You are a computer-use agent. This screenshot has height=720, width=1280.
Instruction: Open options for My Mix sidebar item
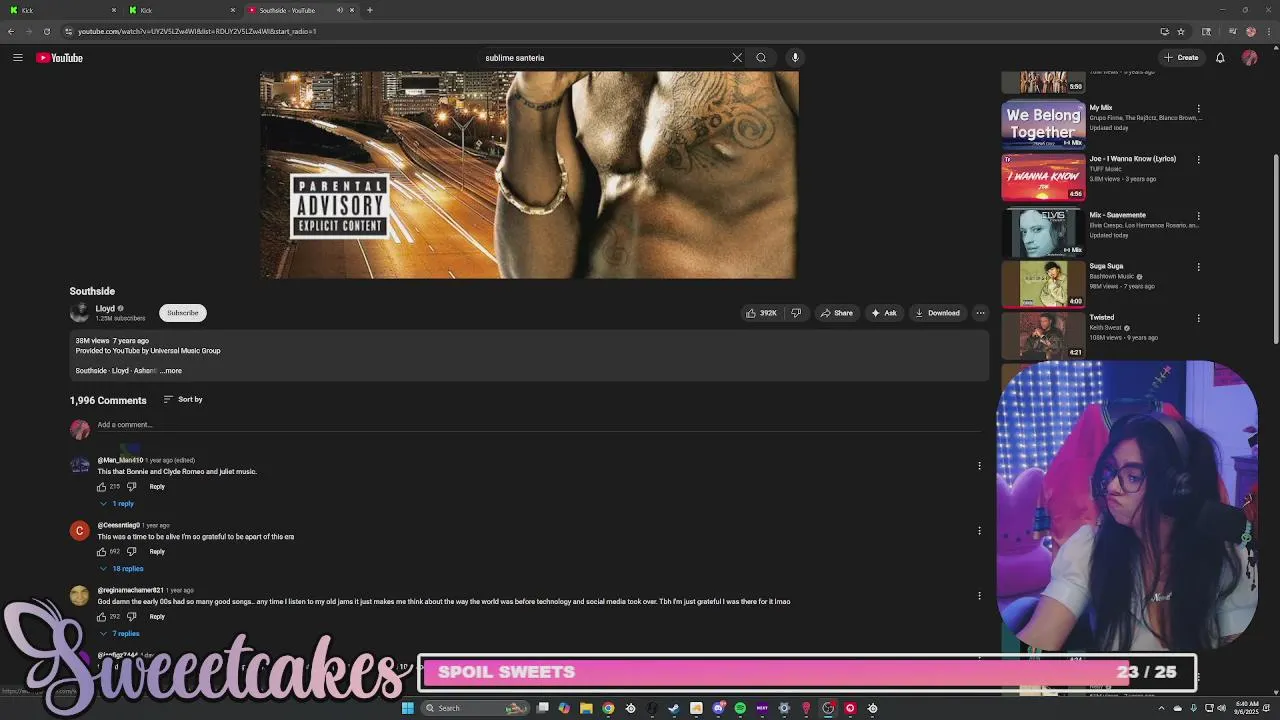pos(1198,109)
